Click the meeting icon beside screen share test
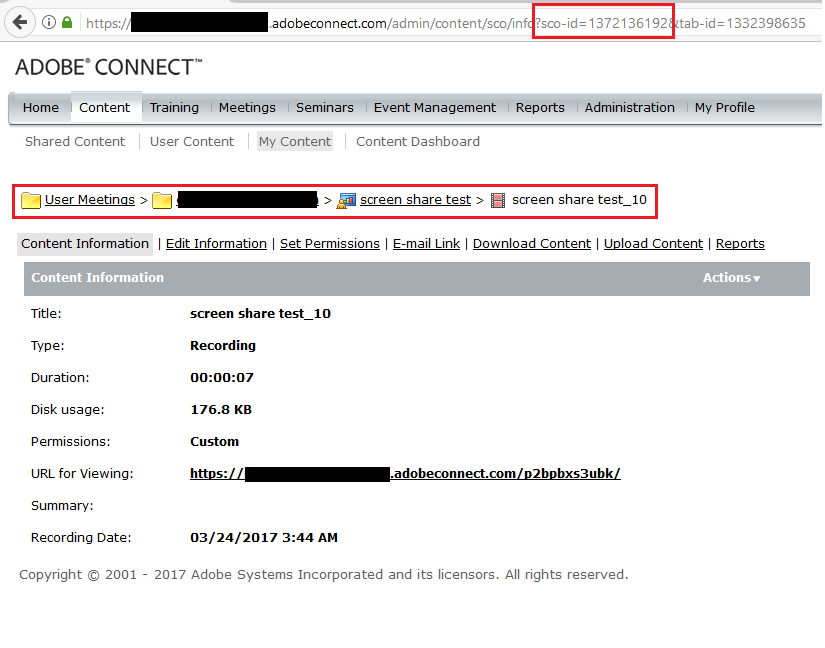Image resolution: width=825 pixels, height=648 pixels. (347, 199)
